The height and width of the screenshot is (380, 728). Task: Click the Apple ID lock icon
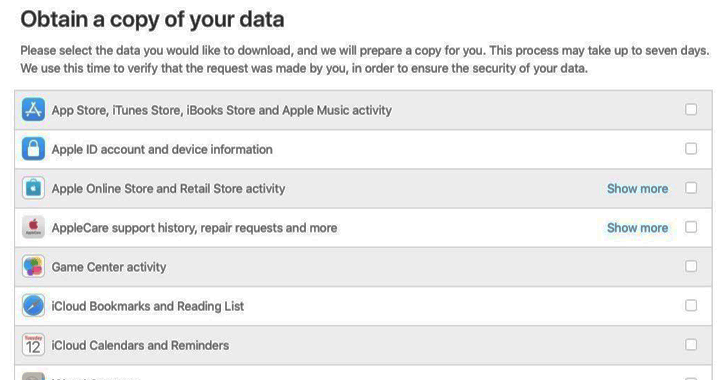click(33, 149)
